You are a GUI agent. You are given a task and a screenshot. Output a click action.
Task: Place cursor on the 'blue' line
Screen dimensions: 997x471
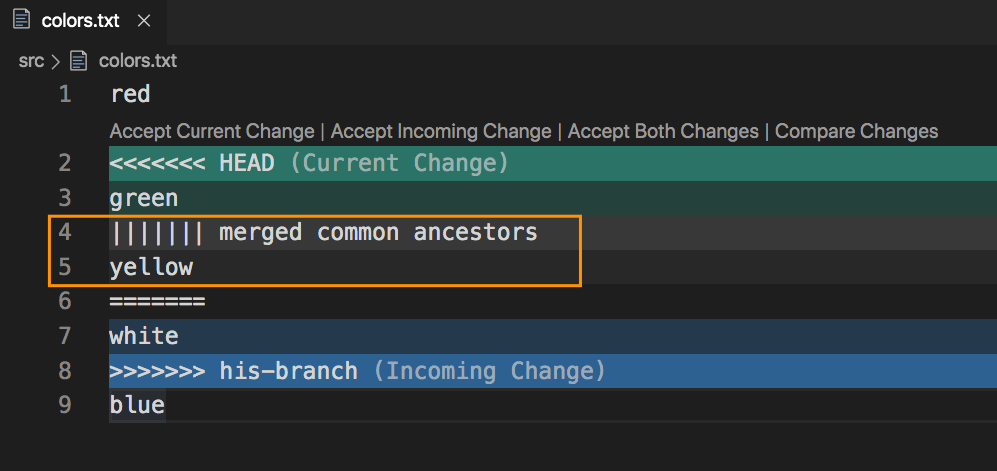click(x=137, y=405)
